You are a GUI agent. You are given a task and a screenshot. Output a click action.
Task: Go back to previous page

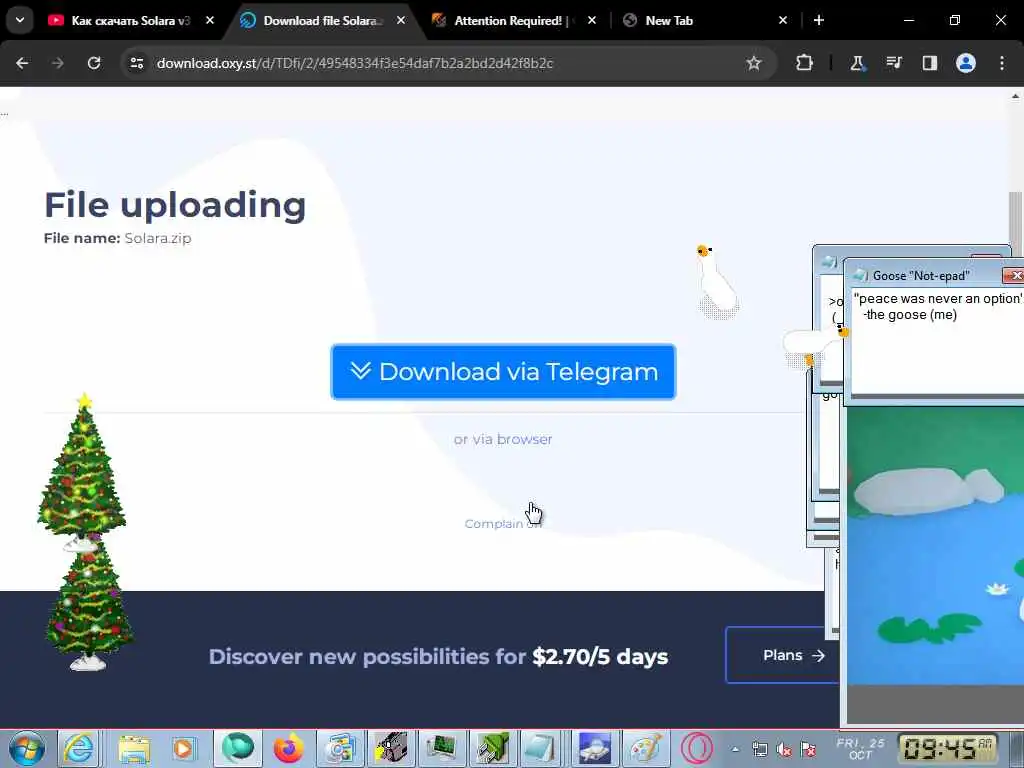tap(22, 63)
